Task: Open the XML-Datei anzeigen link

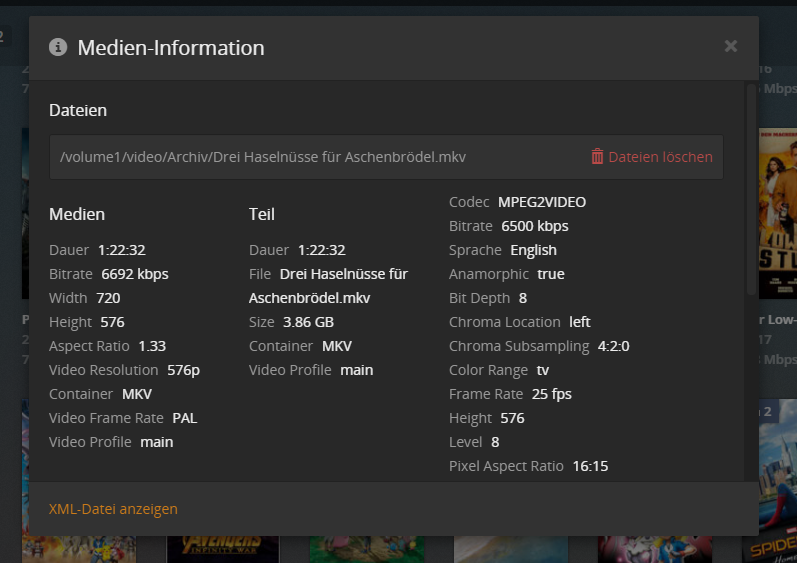Action: (113, 509)
